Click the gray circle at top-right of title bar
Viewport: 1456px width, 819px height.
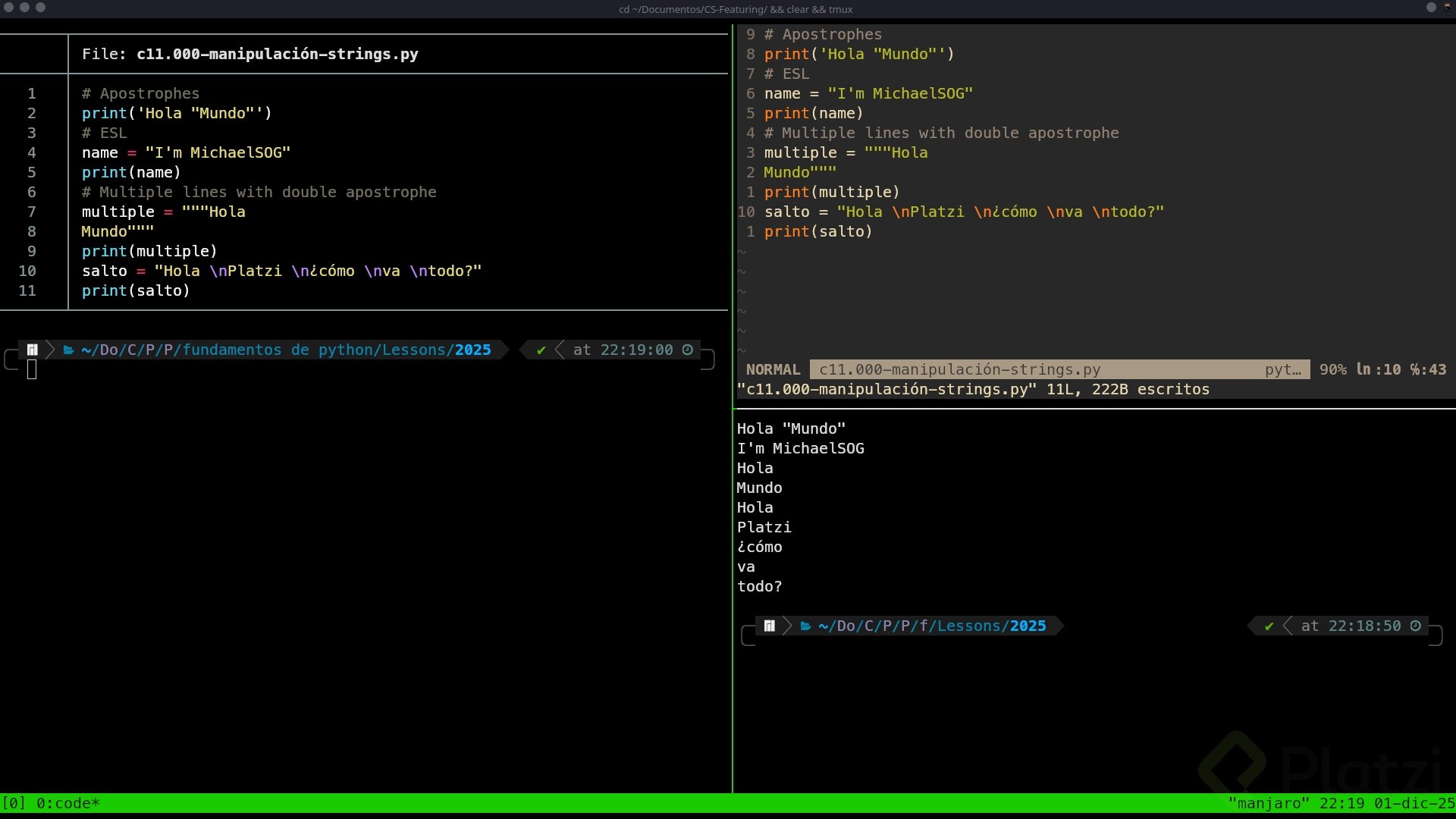coord(1431,8)
